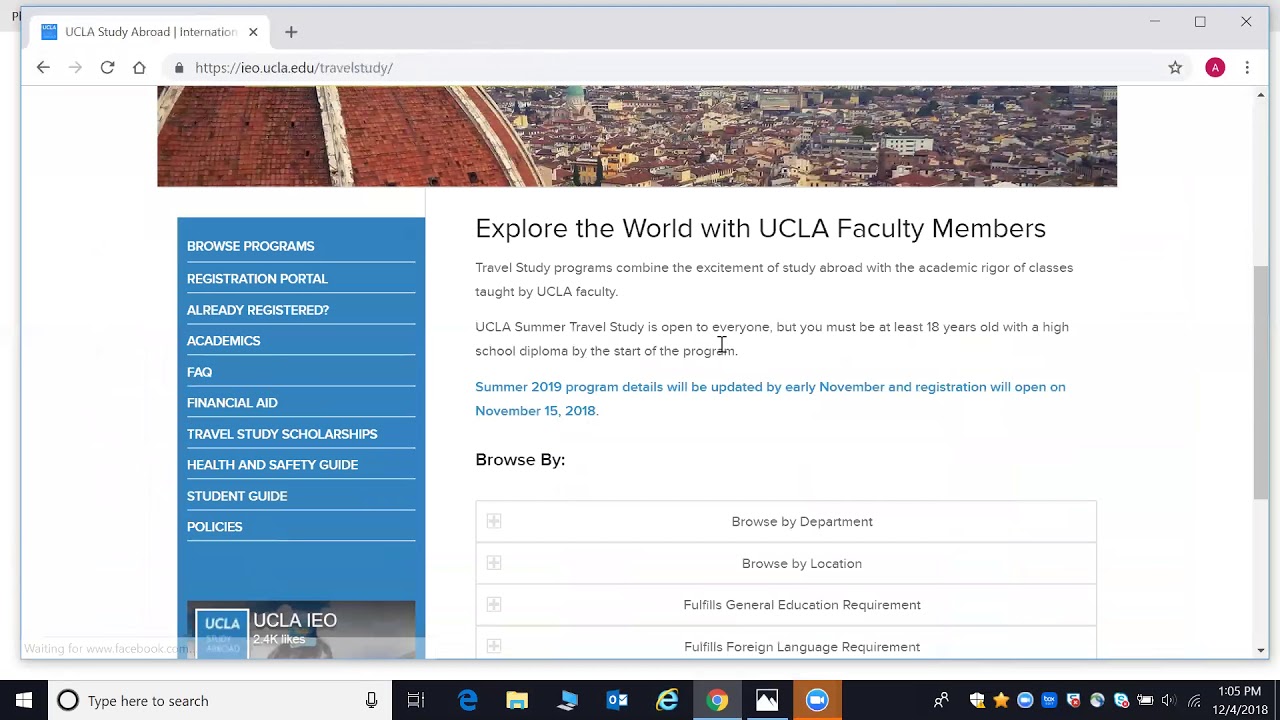
Task: Open a new tab with the plus button
Action: pos(291,32)
